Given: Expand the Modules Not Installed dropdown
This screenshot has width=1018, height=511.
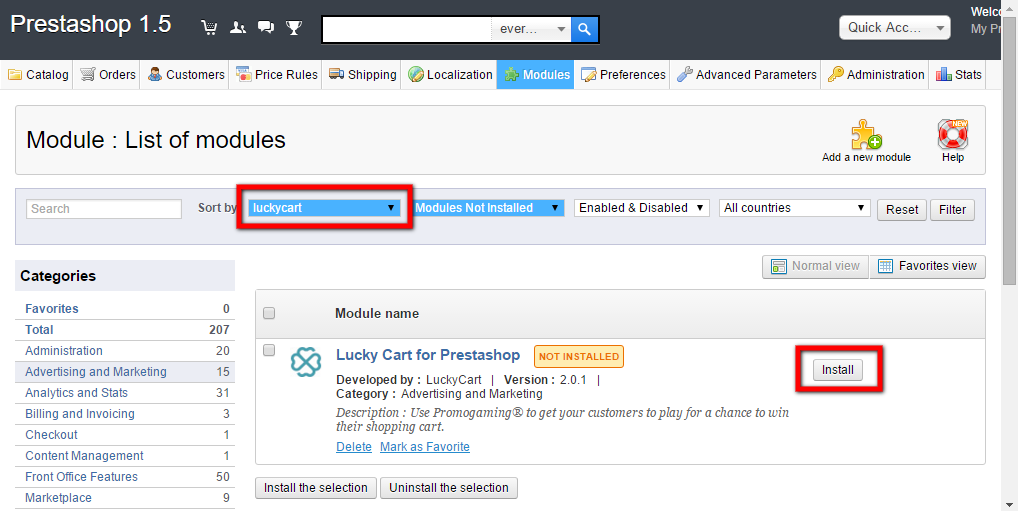Looking at the screenshot, I should point(488,208).
